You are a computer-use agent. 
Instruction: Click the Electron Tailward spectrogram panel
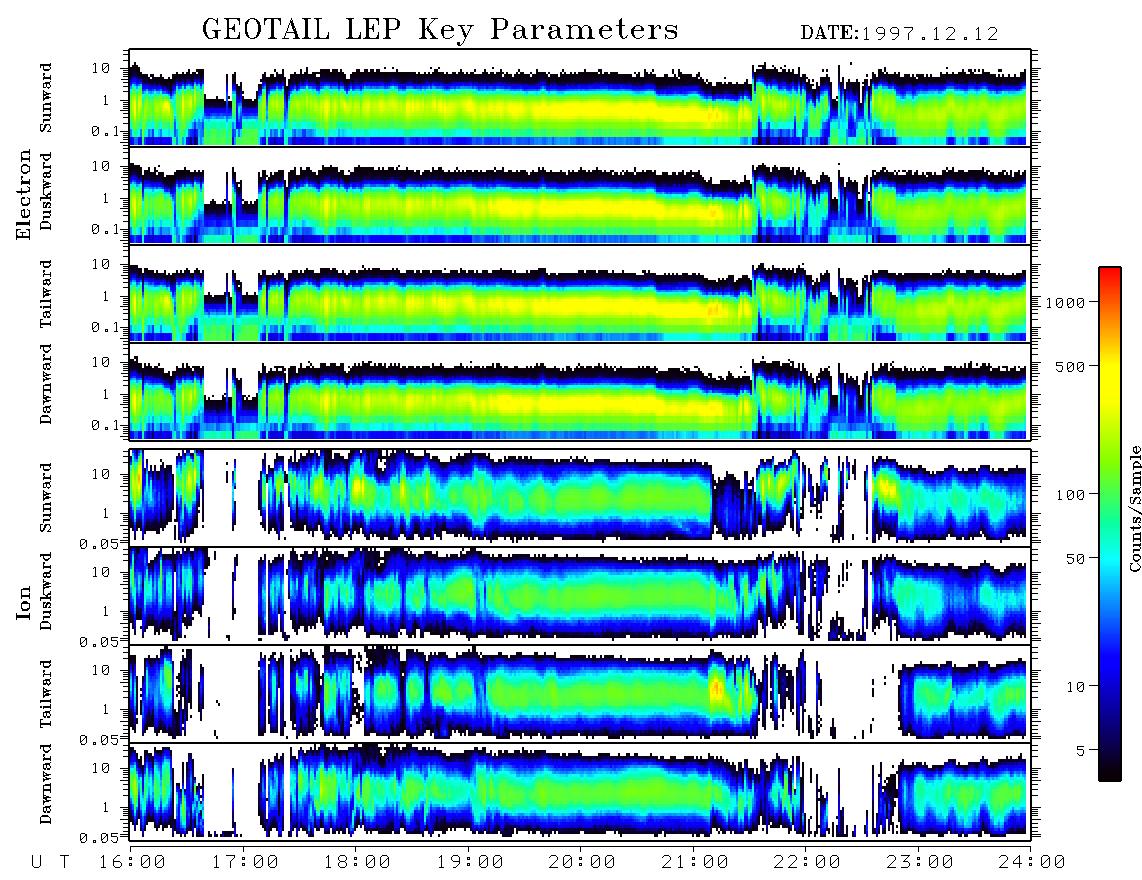(580, 294)
